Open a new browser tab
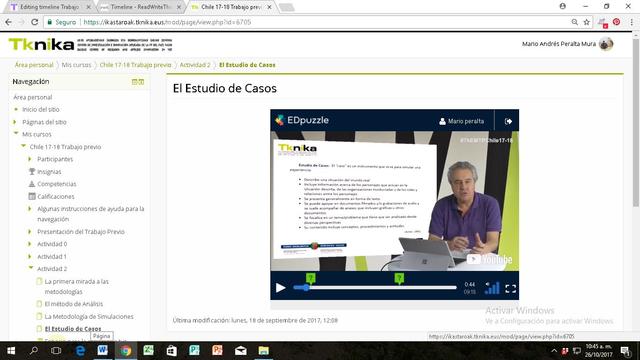Image resolution: width=640 pixels, height=360 pixels. (x=286, y=7)
